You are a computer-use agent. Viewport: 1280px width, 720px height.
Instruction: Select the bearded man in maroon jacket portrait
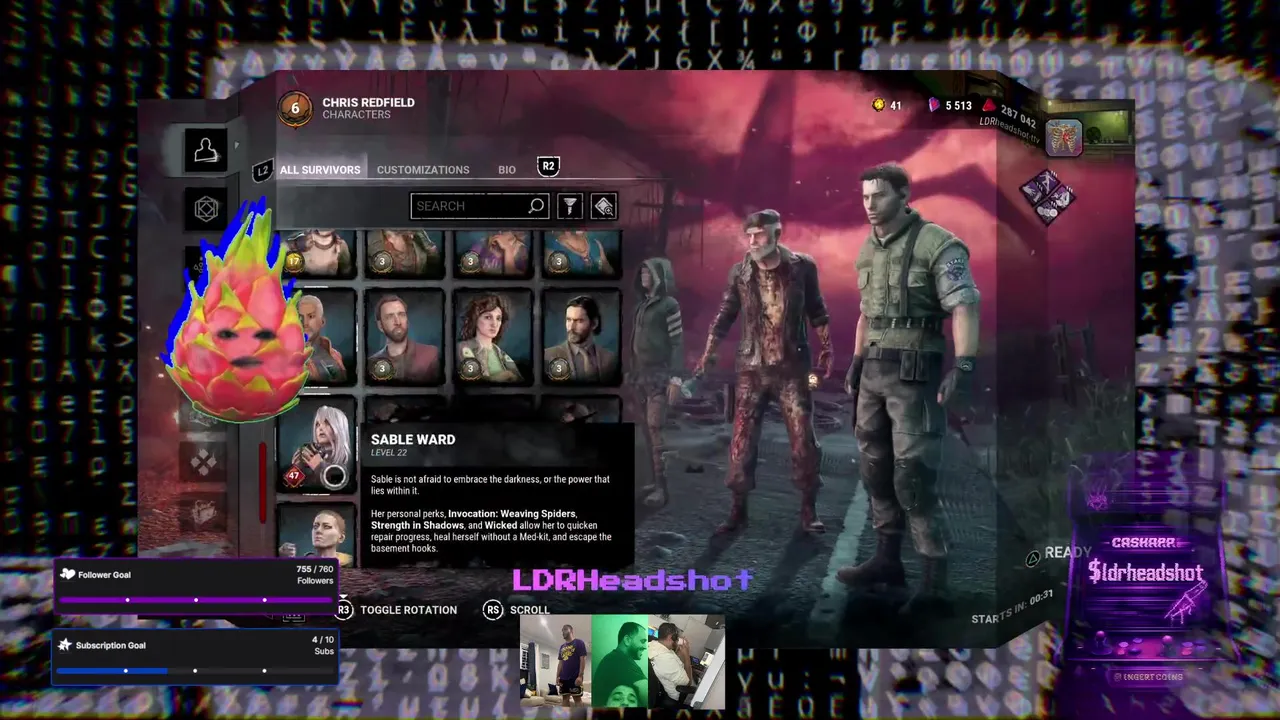(405, 337)
